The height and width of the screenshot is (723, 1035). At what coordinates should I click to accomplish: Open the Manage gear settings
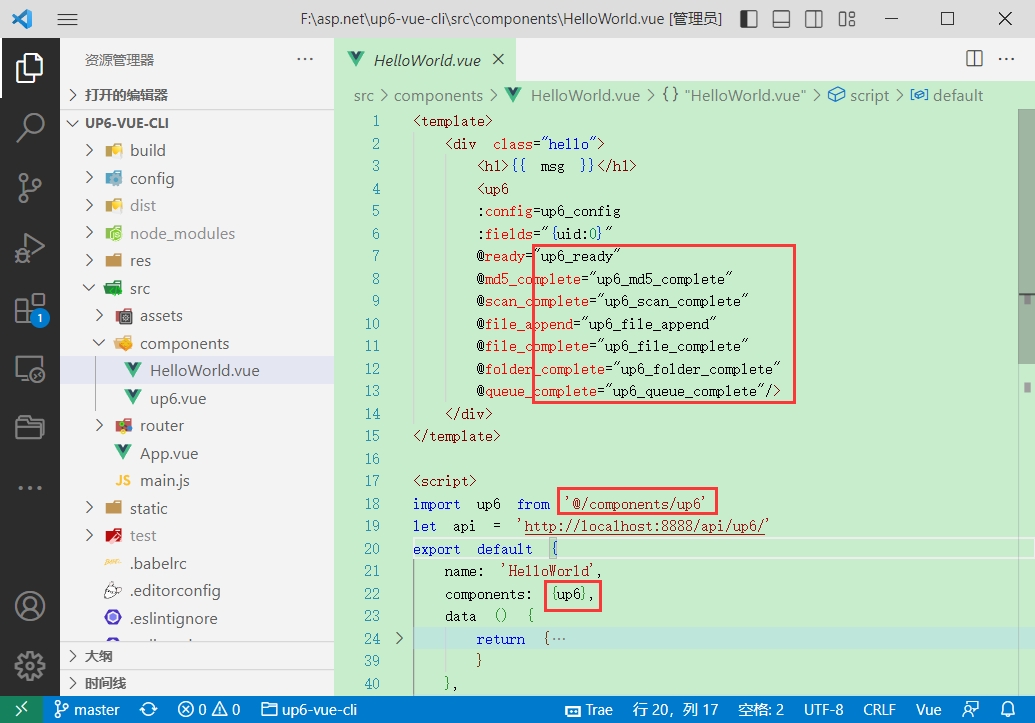(30, 664)
